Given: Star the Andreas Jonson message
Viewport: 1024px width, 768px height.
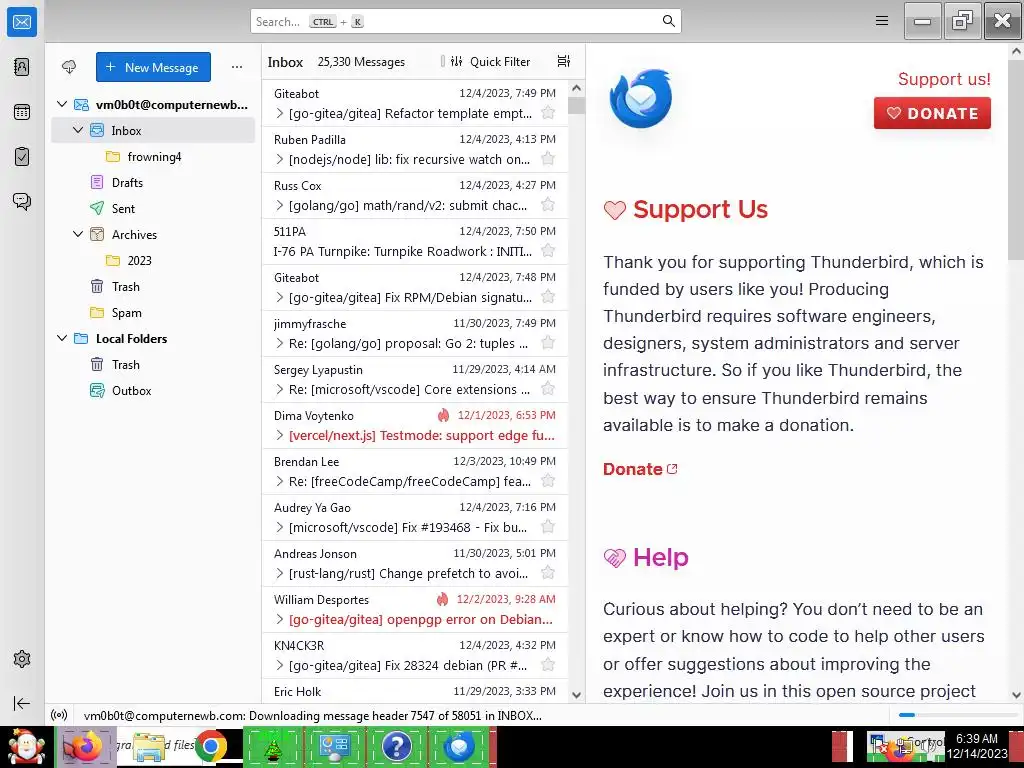Looking at the screenshot, I should [x=548, y=573].
